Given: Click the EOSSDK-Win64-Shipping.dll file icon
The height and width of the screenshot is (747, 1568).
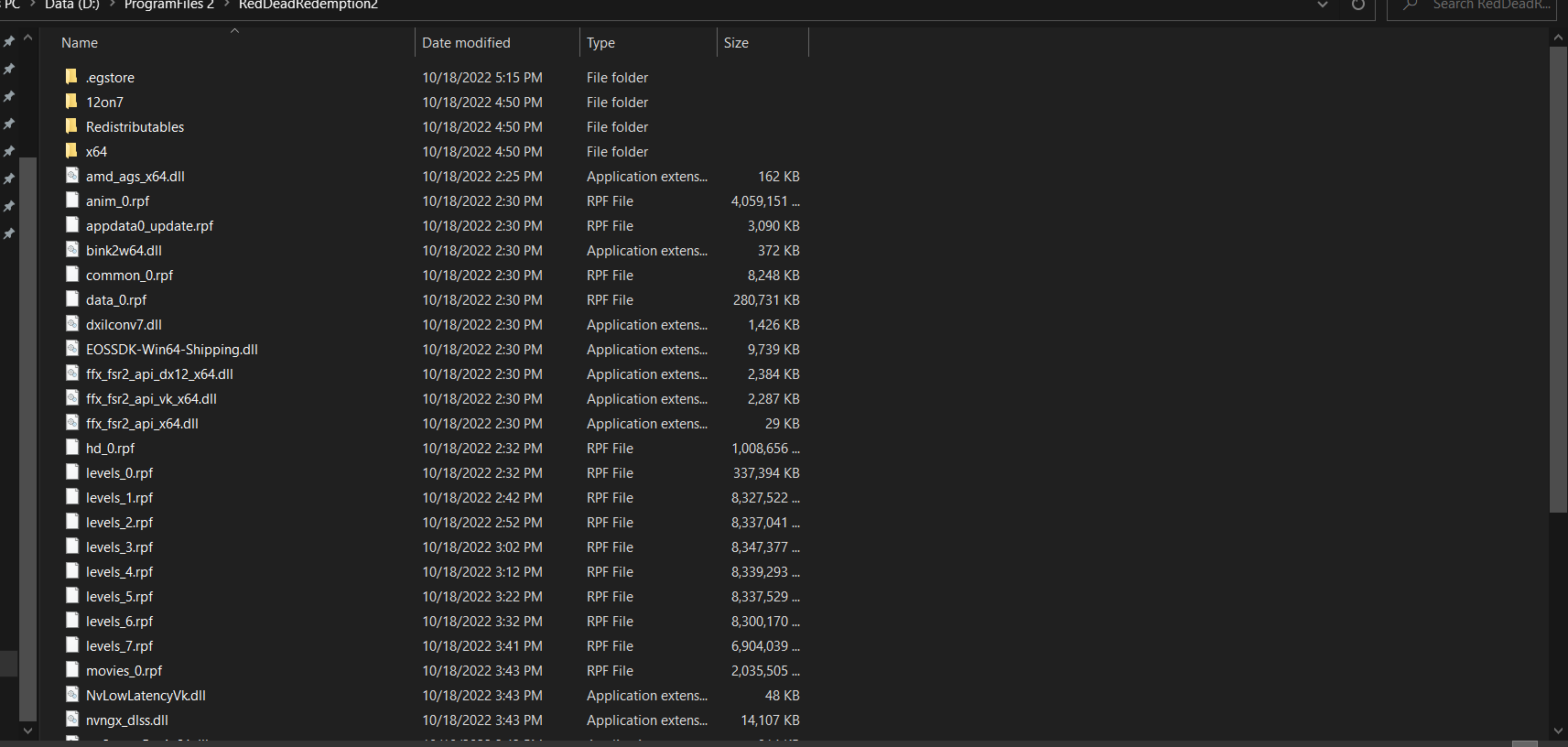Looking at the screenshot, I should (72, 349).
